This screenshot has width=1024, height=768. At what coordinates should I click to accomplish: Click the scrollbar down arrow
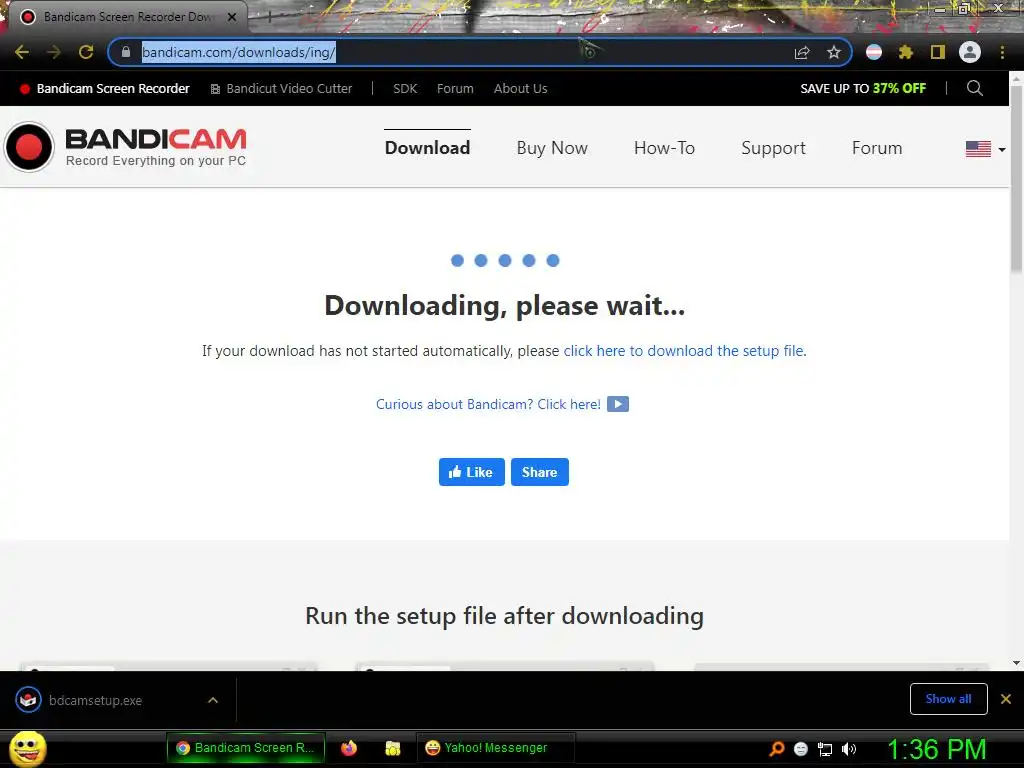[x=1016, y=663]
